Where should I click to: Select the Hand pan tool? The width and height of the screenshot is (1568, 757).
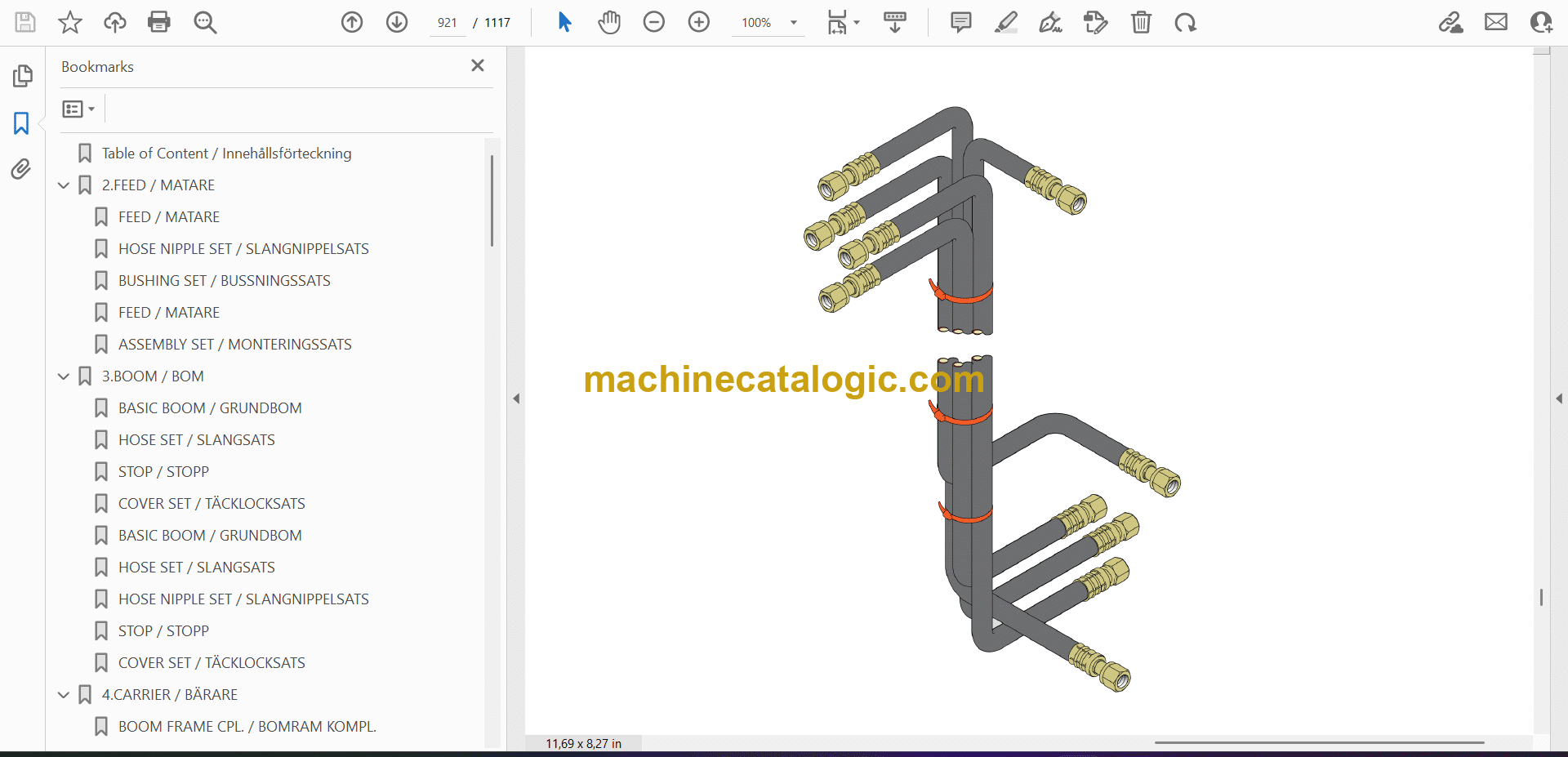(x=609, y=22)
